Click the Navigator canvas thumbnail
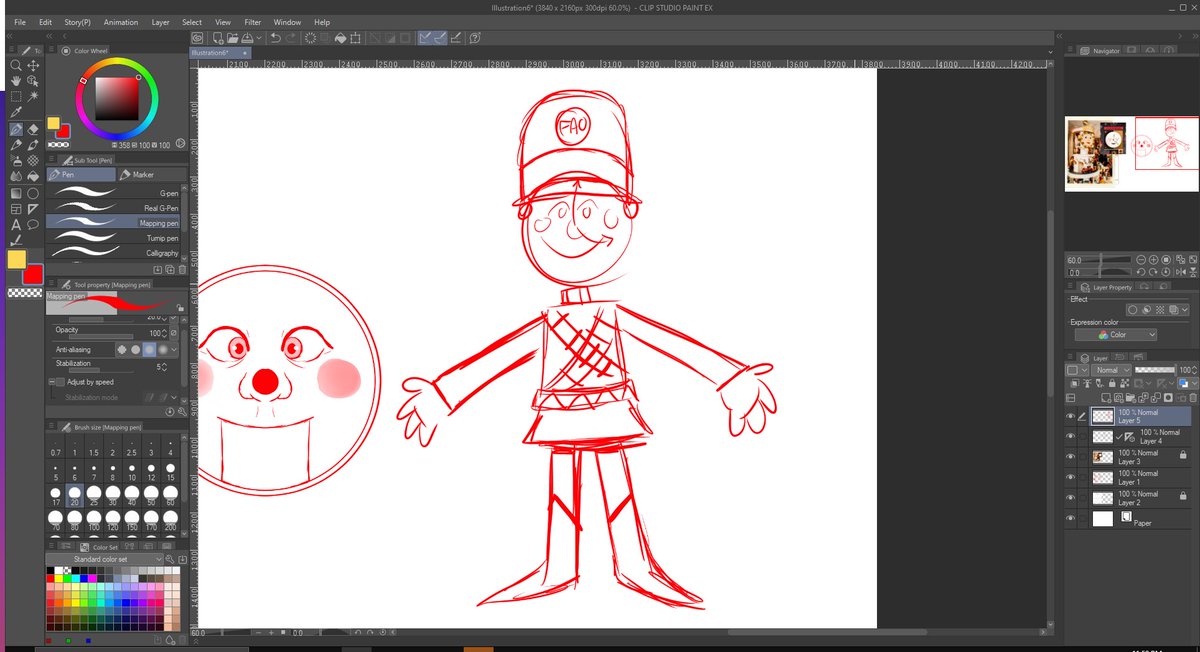Image resolution: width=1200 pixels, height=652 pixels. coord(1131,153)
